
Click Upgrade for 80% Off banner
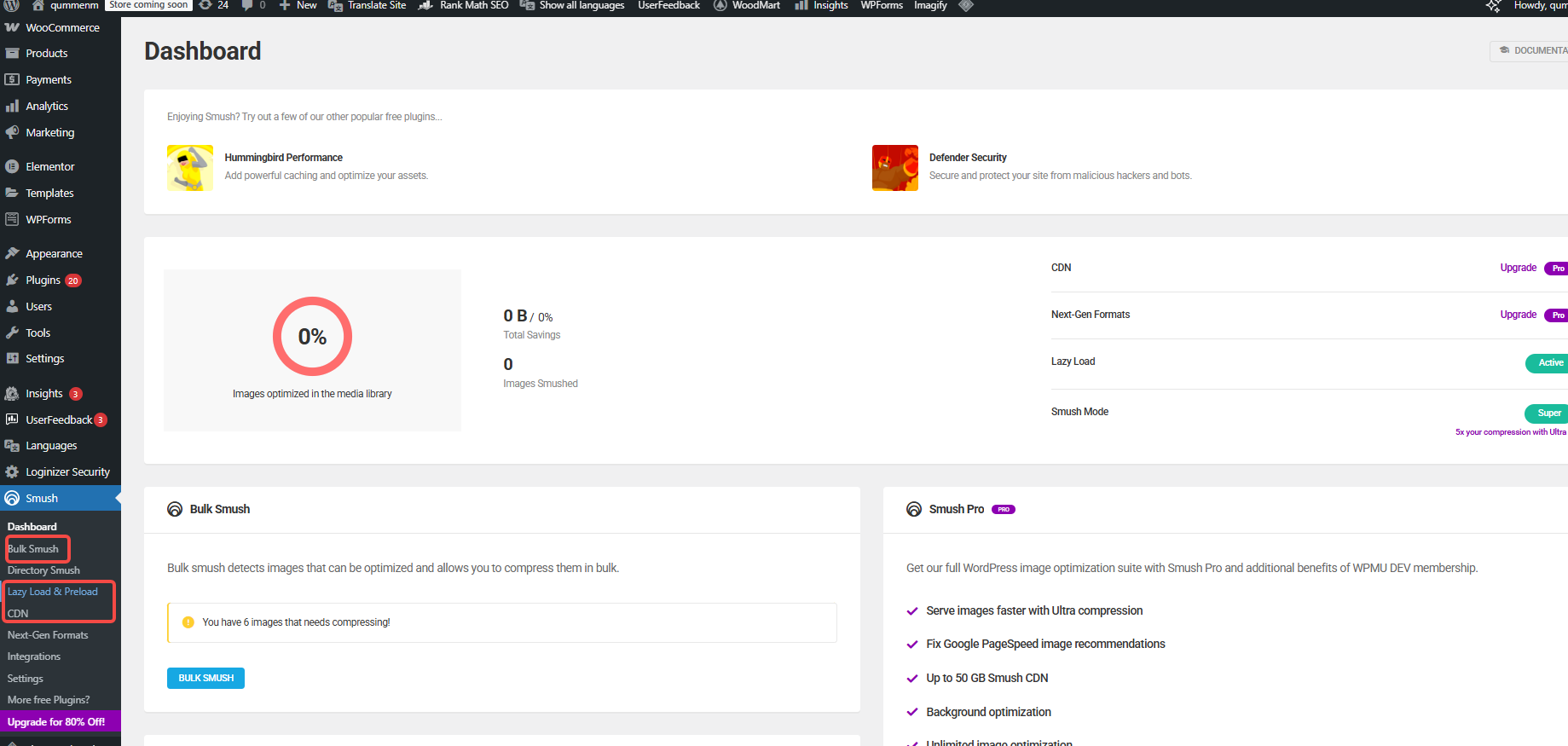pos(56,722)
